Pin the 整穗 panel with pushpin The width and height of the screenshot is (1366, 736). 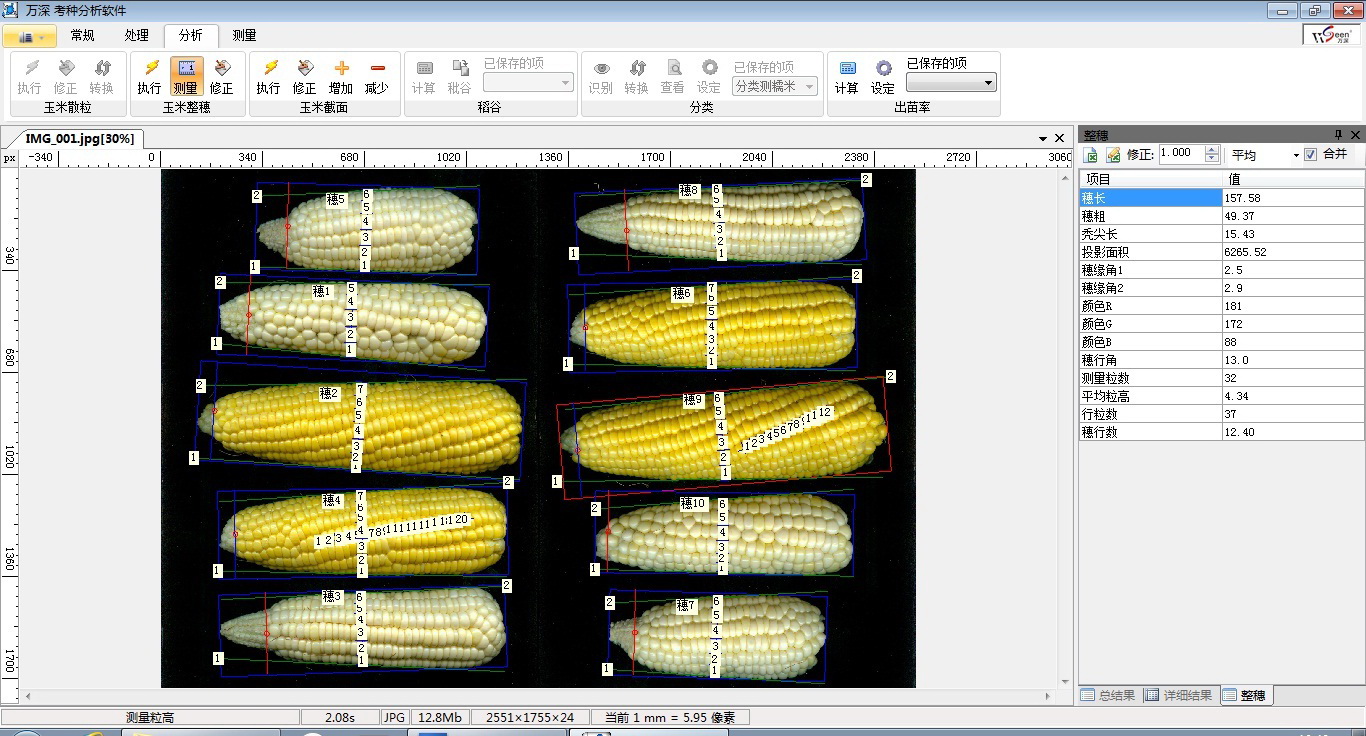1338,135
